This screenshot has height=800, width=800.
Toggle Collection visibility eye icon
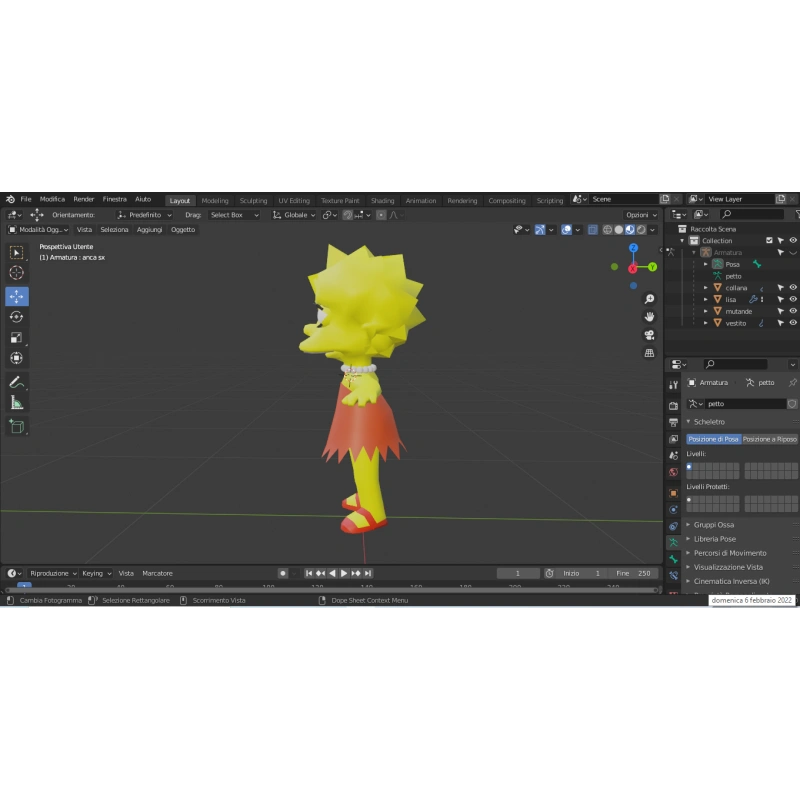(793, 240)
